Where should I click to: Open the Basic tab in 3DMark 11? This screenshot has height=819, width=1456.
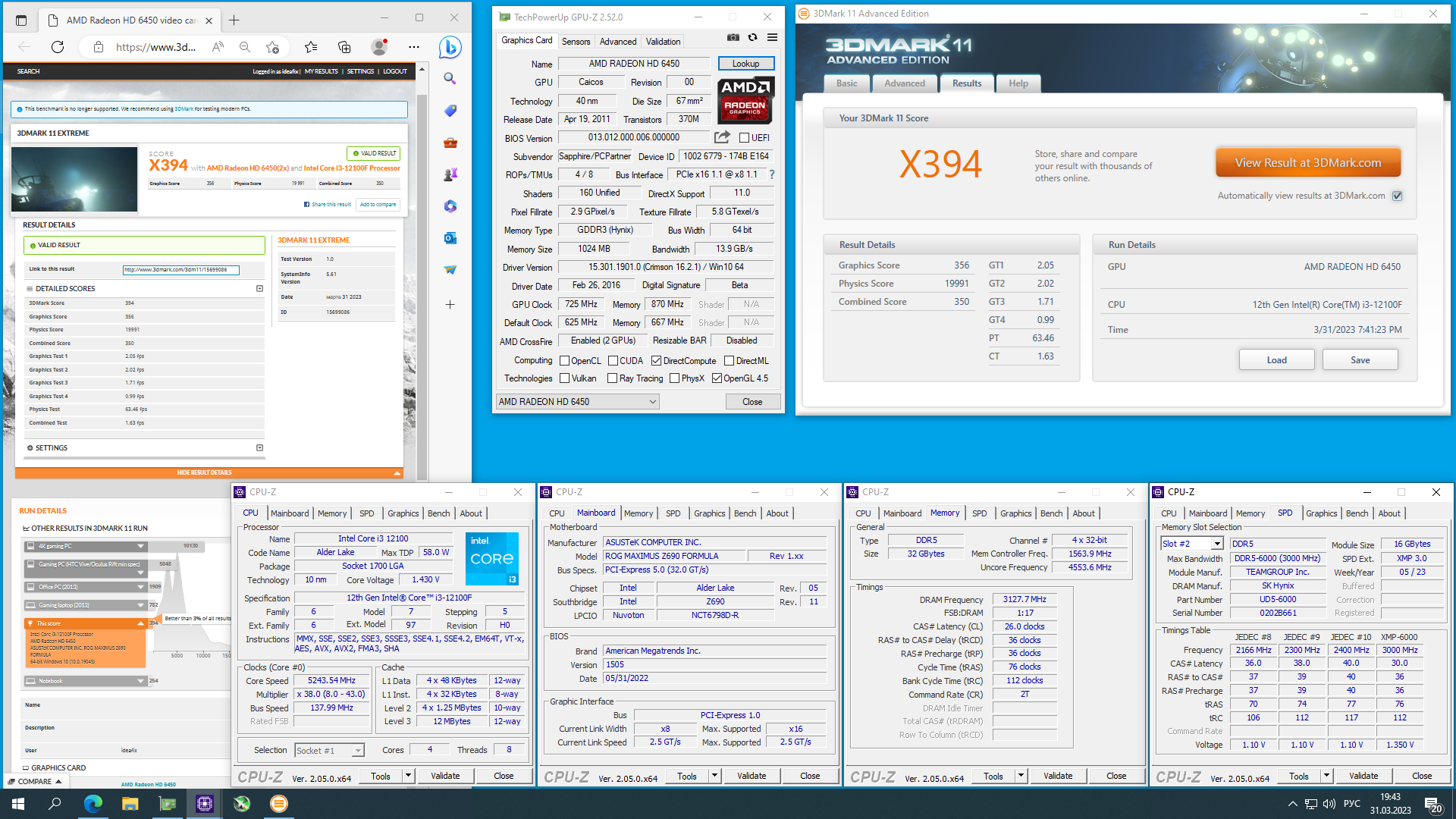coord(847,83)
